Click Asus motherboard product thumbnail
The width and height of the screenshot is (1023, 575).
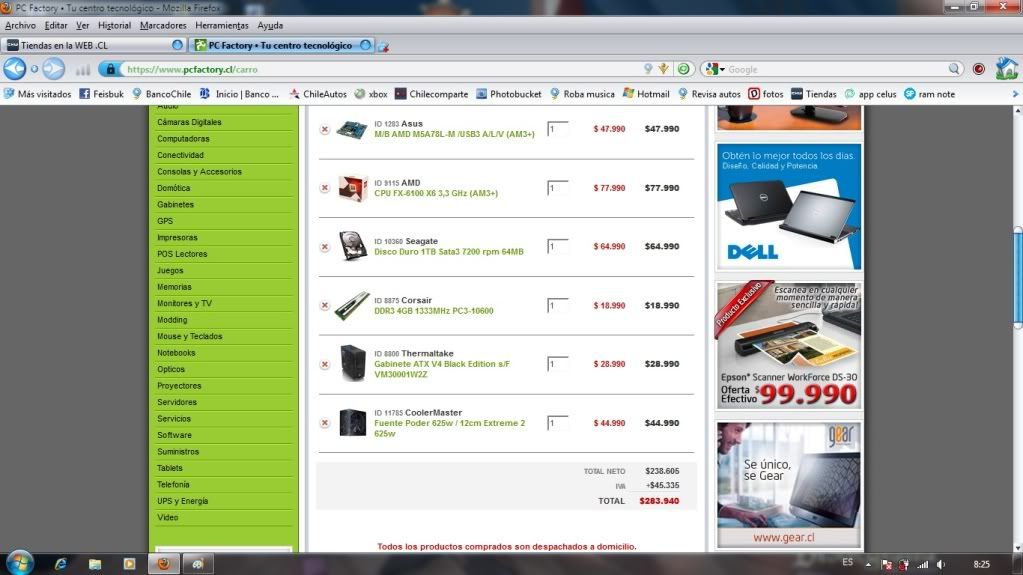point(352,129)
